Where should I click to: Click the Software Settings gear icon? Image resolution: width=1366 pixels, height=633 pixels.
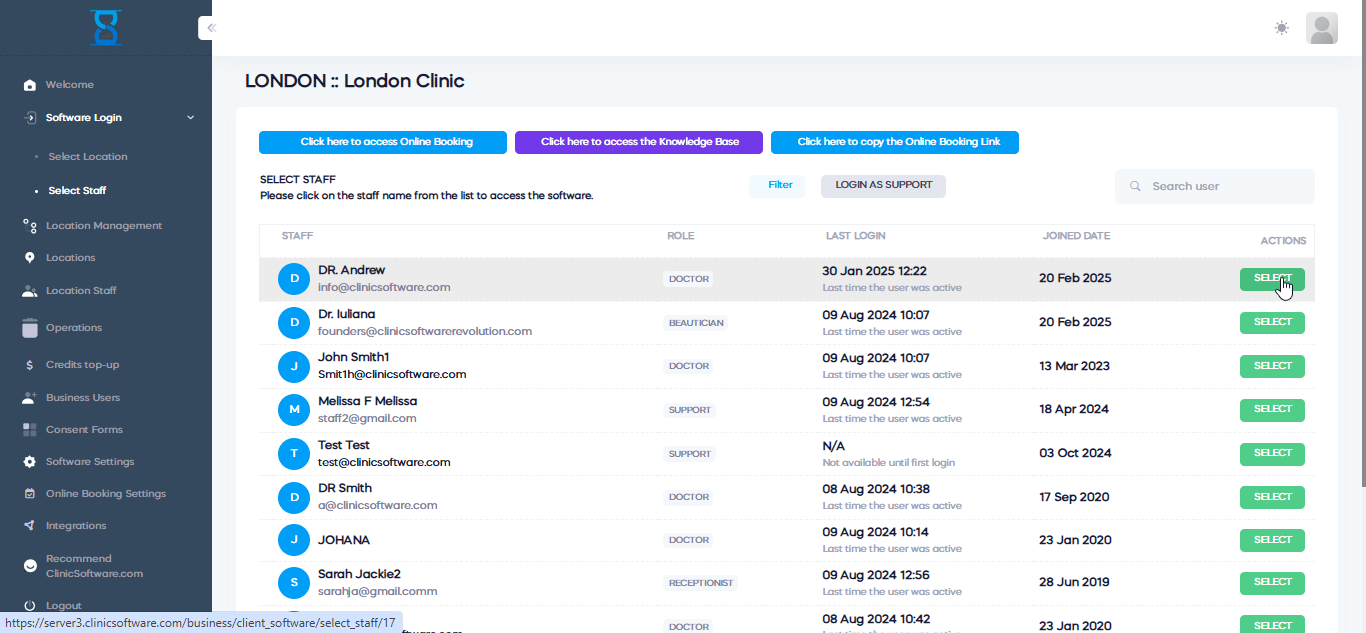point(30,462)
